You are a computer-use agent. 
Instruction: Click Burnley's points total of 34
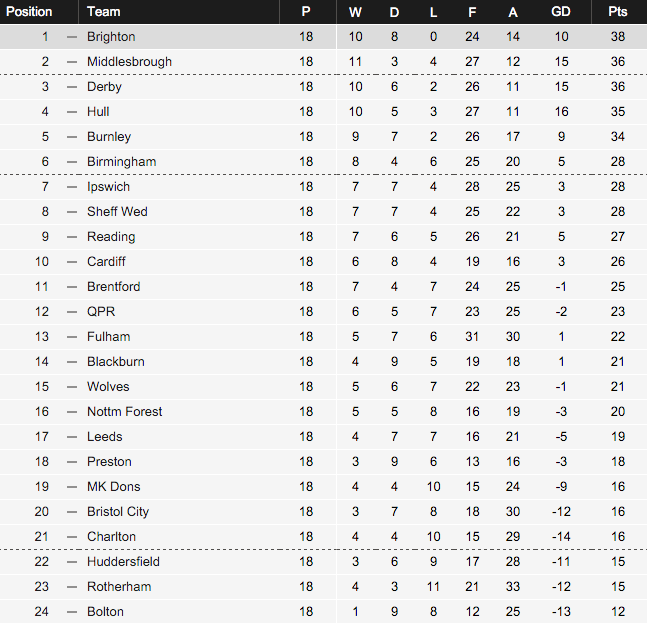point(618,137)
